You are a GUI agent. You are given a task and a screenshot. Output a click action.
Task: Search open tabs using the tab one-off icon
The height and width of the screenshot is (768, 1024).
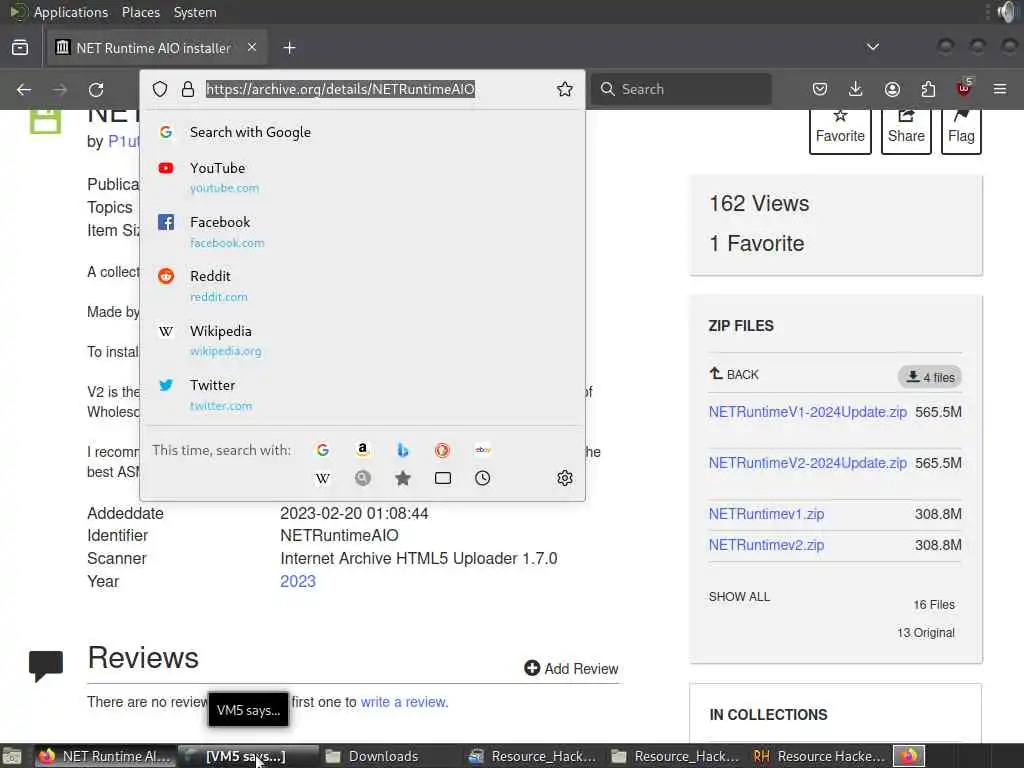(443, 479)
